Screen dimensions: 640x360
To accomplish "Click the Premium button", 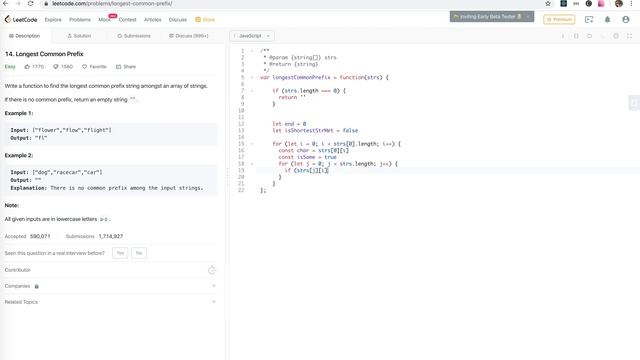I will tap(559, 19).
